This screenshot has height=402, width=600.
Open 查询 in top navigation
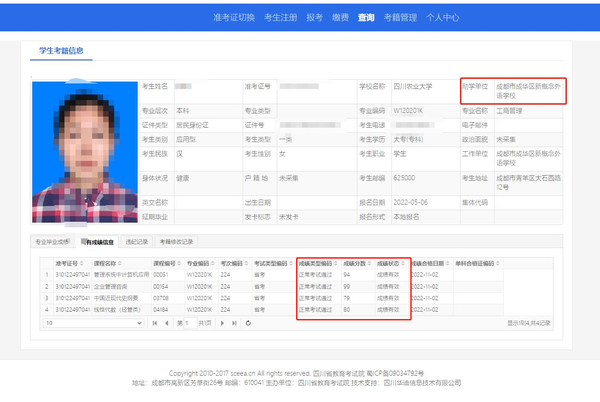(366, 17)
